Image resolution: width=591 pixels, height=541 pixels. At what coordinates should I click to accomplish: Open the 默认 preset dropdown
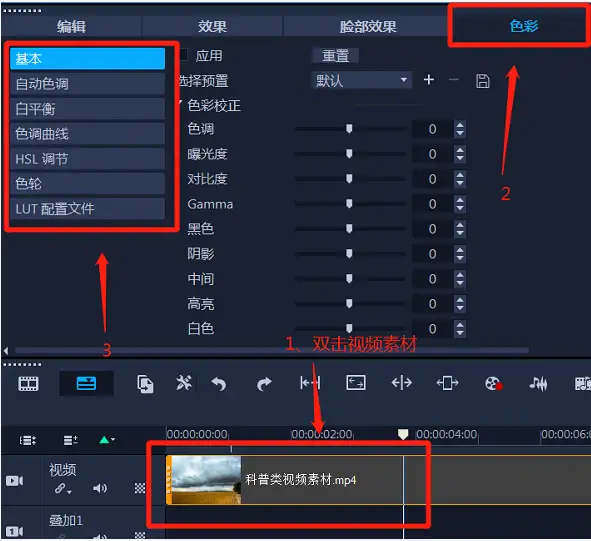[x=361, y=80]
